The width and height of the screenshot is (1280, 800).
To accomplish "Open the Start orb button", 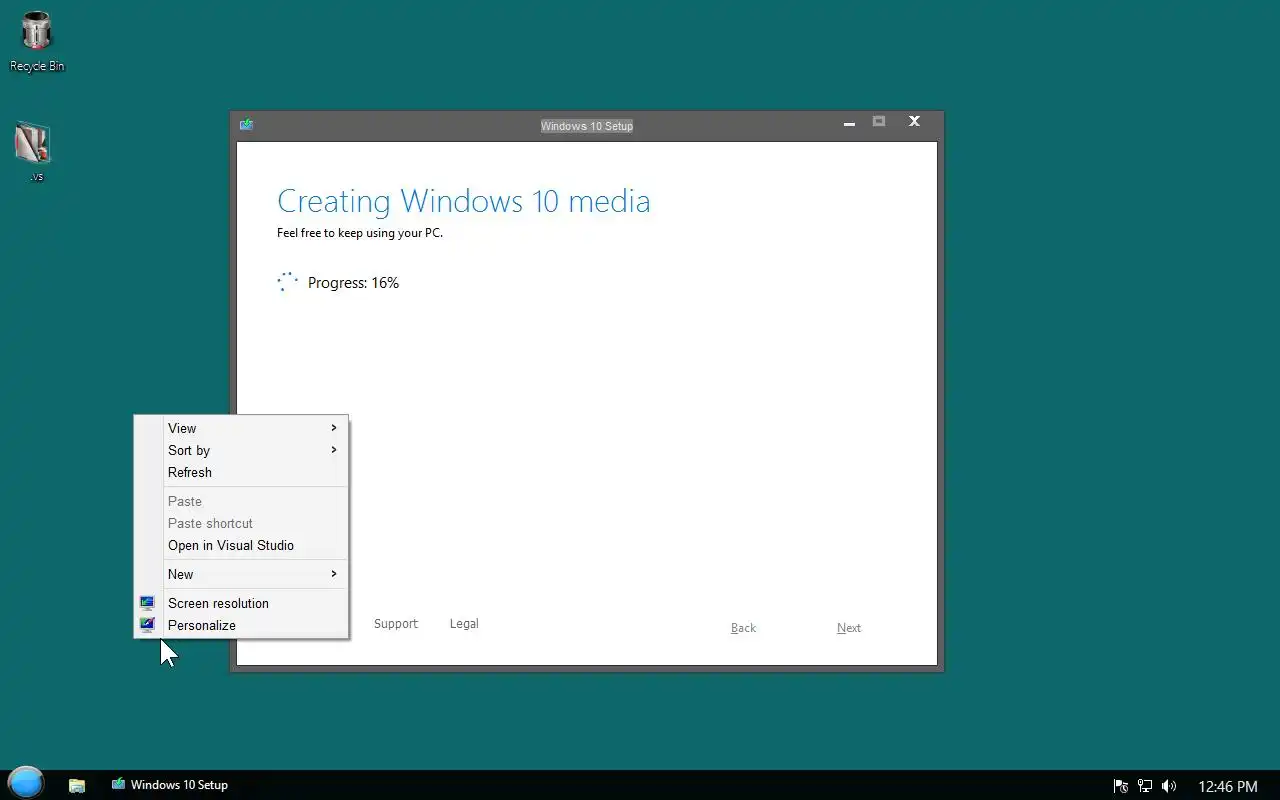I will [x=26, y=783].
